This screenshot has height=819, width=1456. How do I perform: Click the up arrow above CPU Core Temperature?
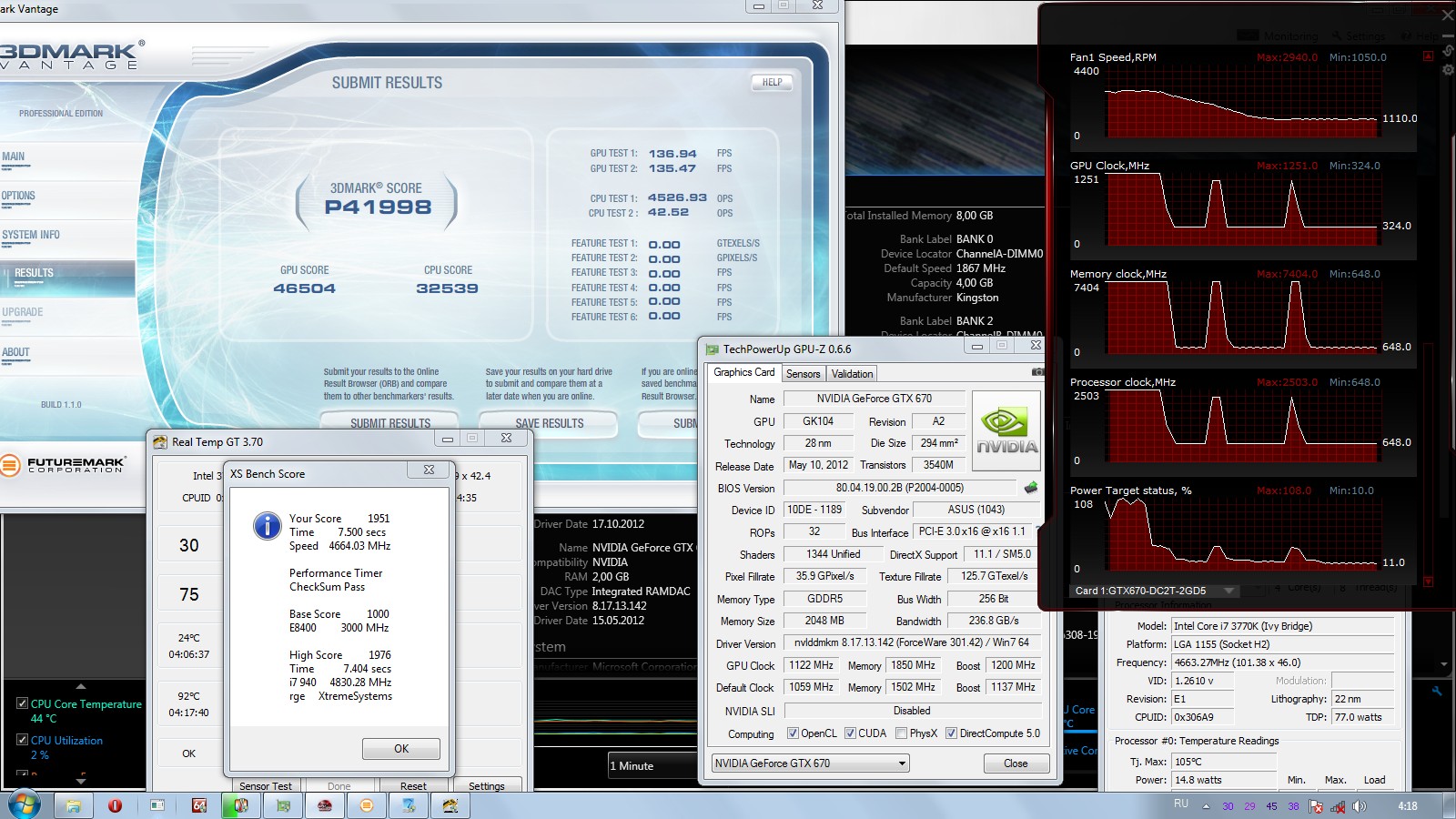click(81, 687)
